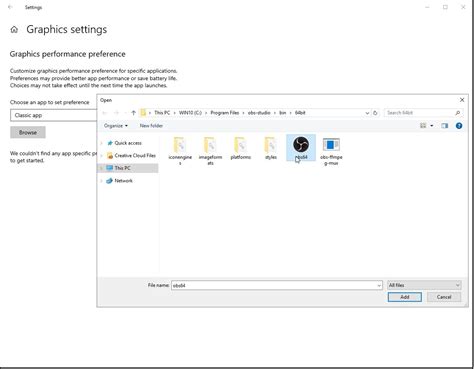Click the Add button

[x=405, y=297]
